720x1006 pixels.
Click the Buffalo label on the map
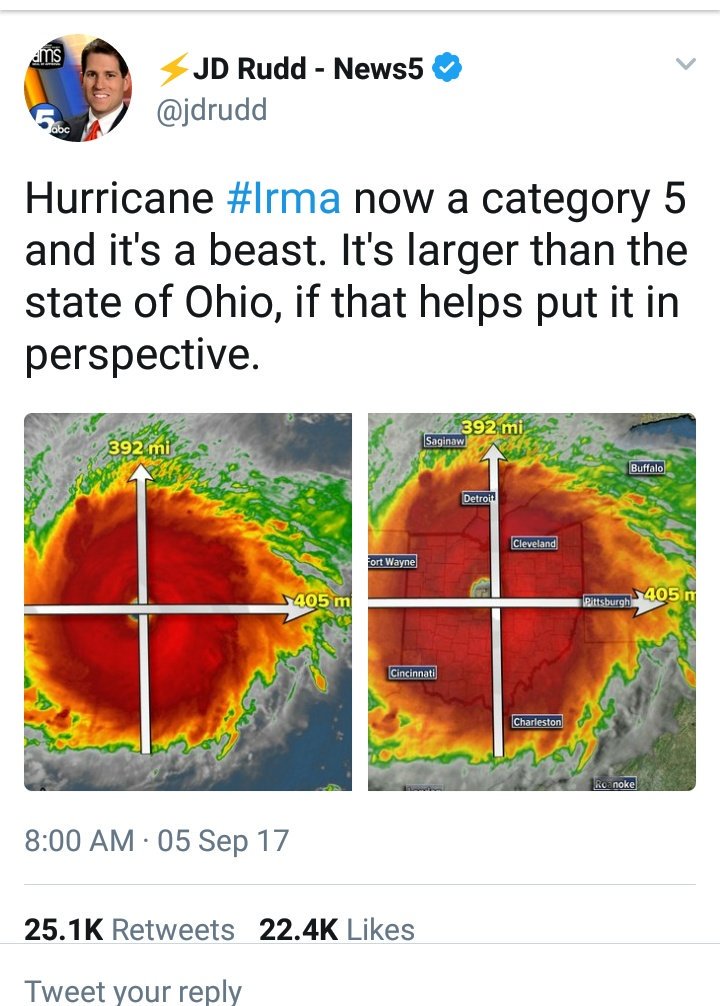[x=647, y=468]
